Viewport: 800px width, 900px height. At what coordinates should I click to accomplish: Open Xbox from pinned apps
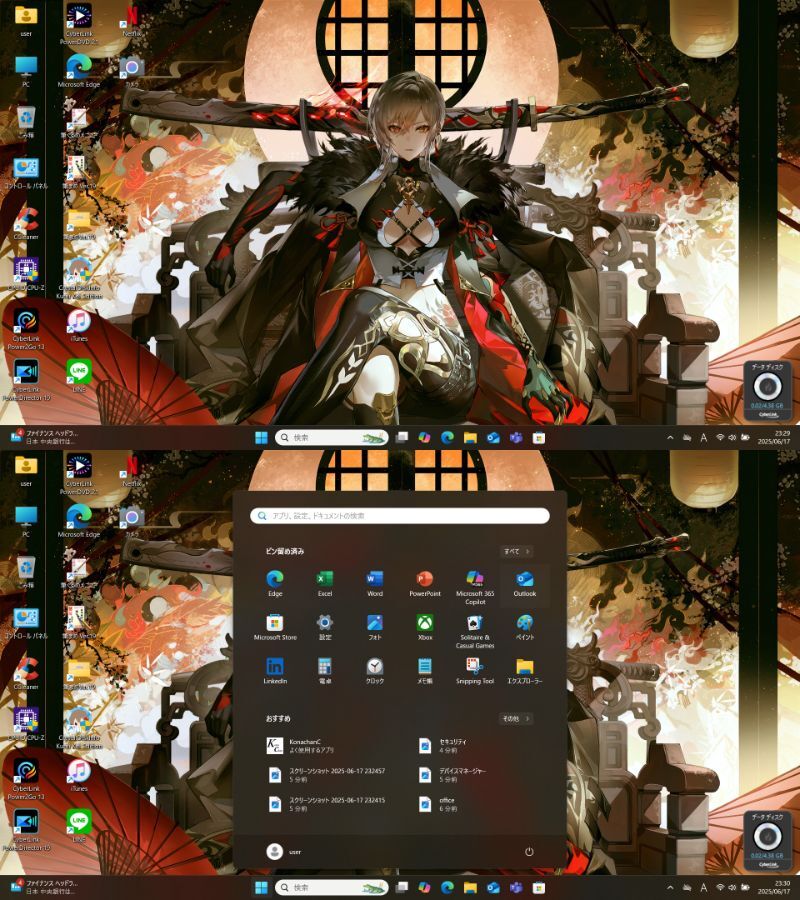[x=425, y=627]
